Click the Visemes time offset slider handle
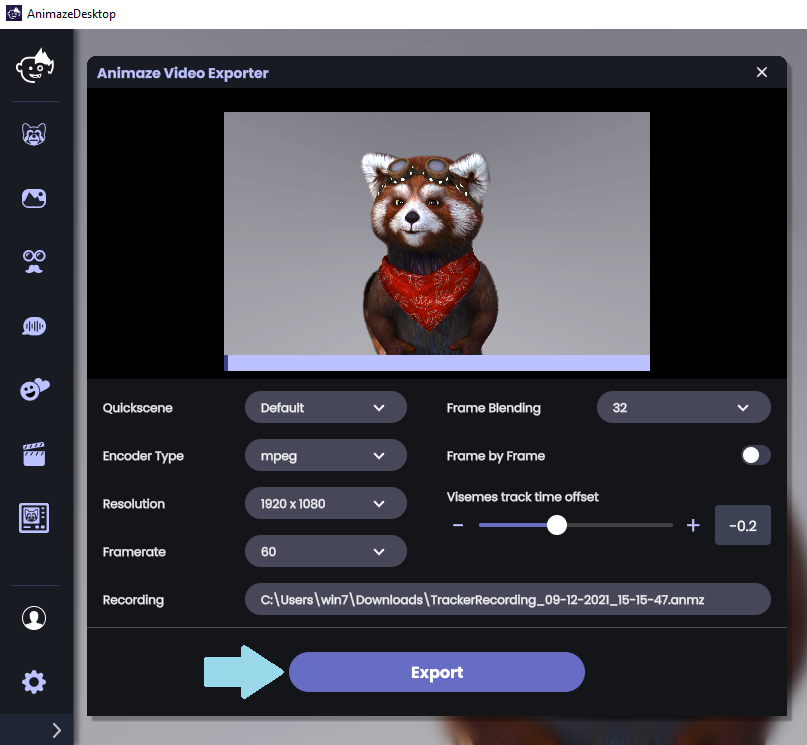 coord(557,525)
